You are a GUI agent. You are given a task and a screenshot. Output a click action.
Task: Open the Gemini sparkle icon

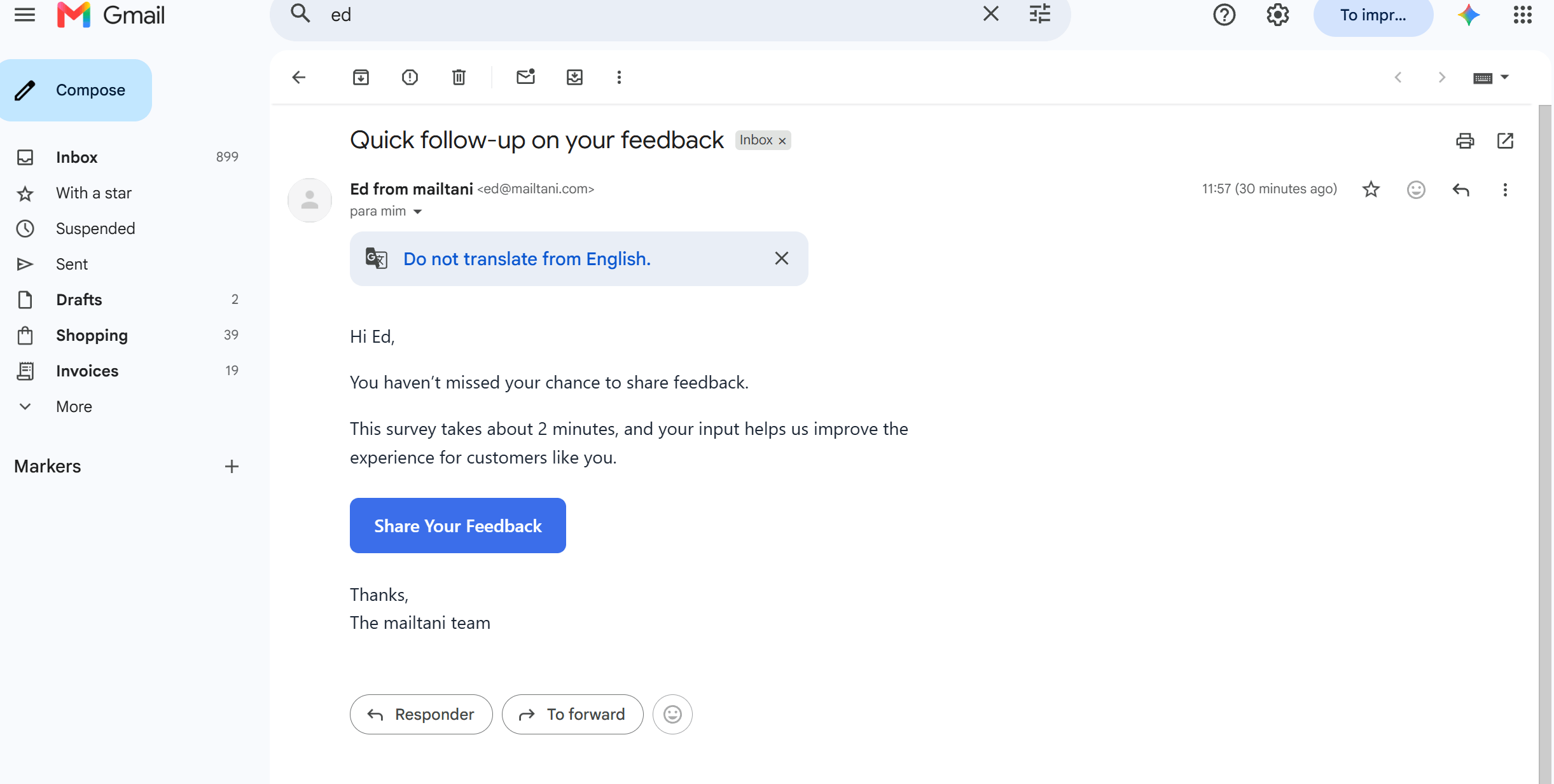tap(1469, 15)
